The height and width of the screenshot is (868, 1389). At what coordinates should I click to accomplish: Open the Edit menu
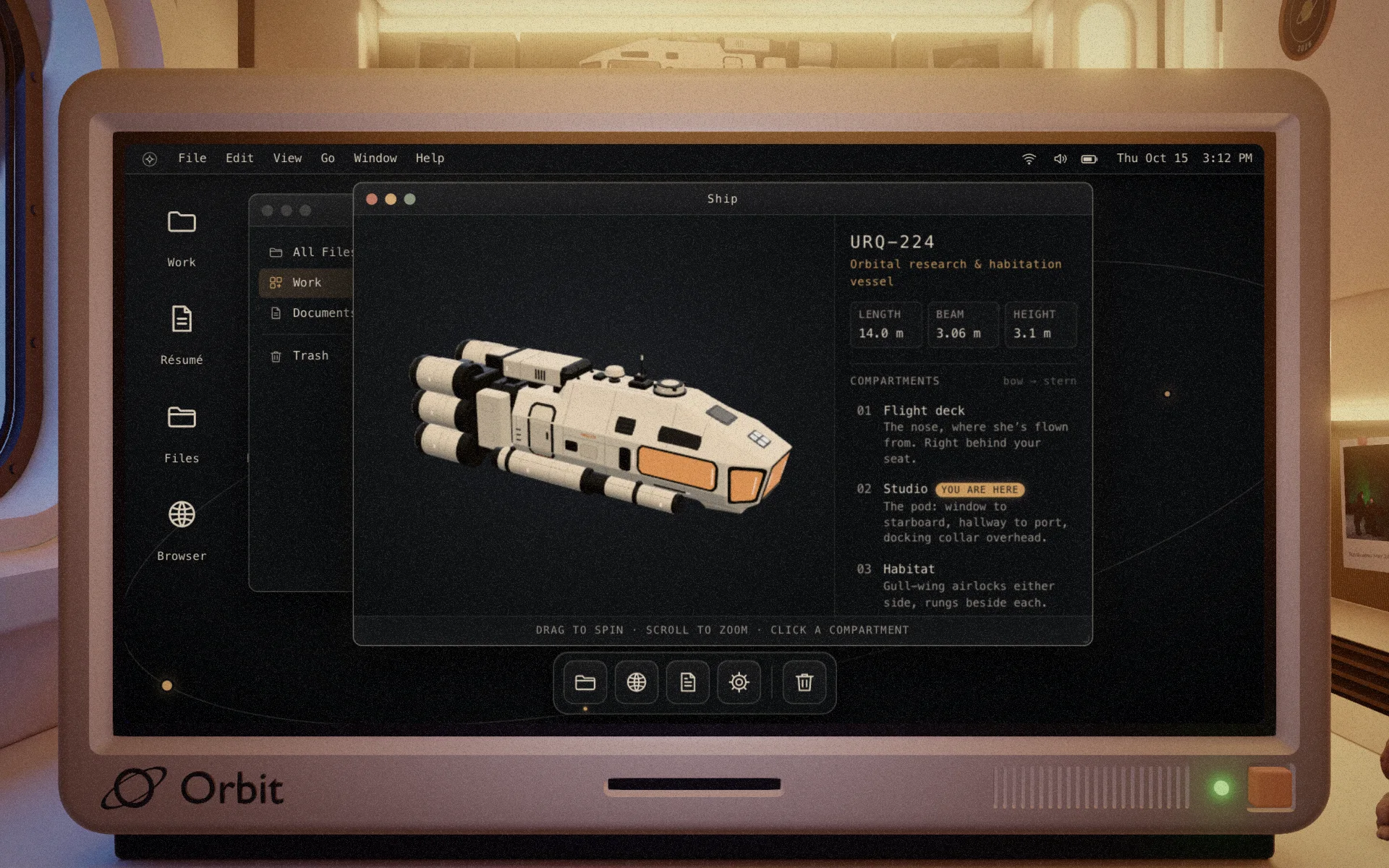pyautogui.click(x=239, y=158)
